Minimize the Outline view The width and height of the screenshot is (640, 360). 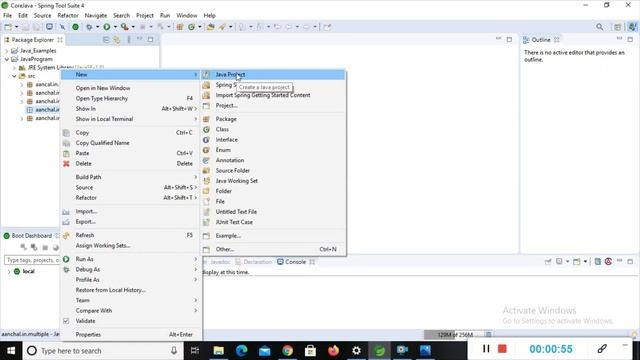tap(619, 39)
